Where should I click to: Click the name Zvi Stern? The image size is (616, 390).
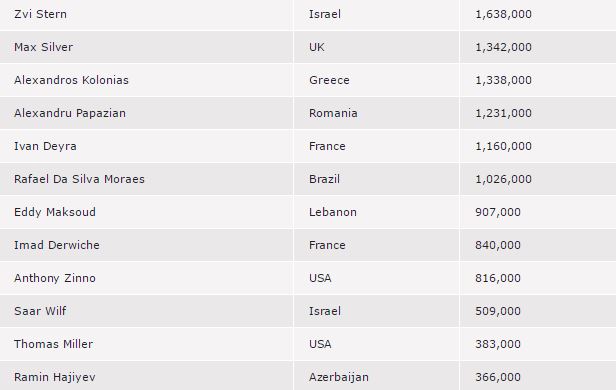pos(40,14)
